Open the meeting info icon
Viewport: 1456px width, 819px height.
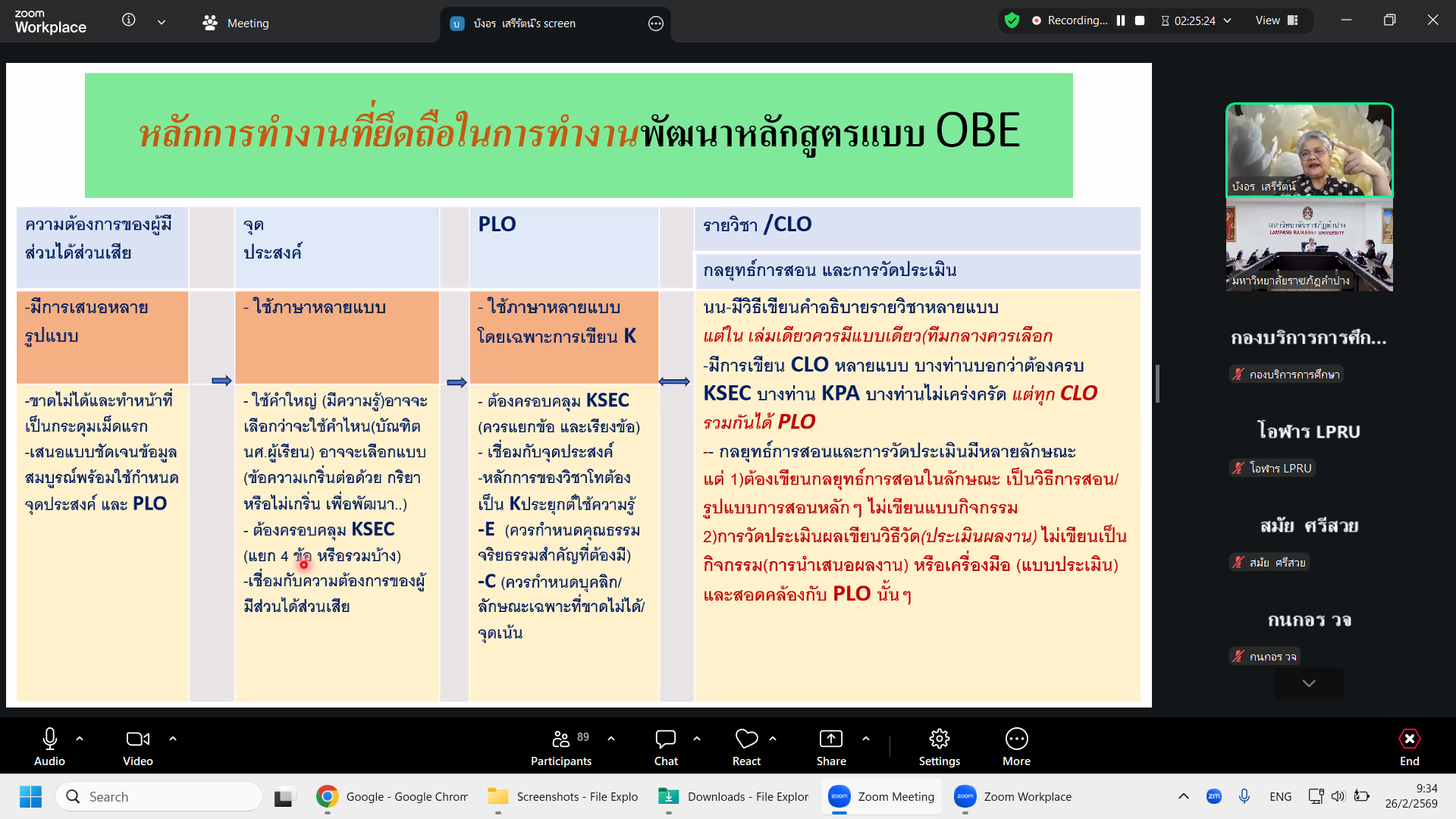(129, 20)
